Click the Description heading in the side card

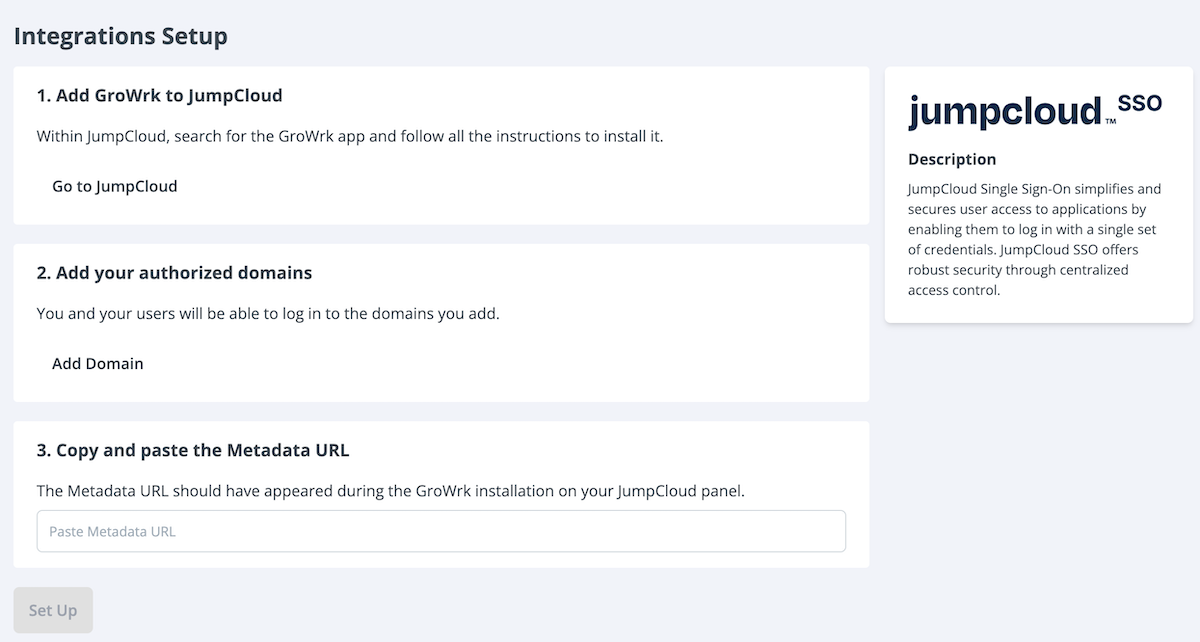952,159
